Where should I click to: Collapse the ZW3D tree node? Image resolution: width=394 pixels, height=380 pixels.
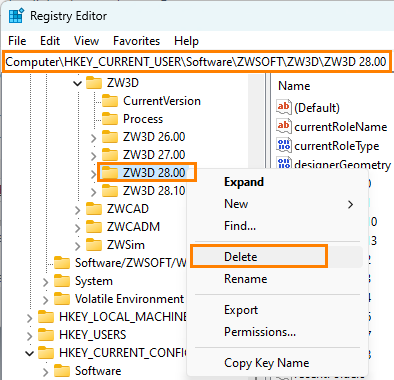77,83
